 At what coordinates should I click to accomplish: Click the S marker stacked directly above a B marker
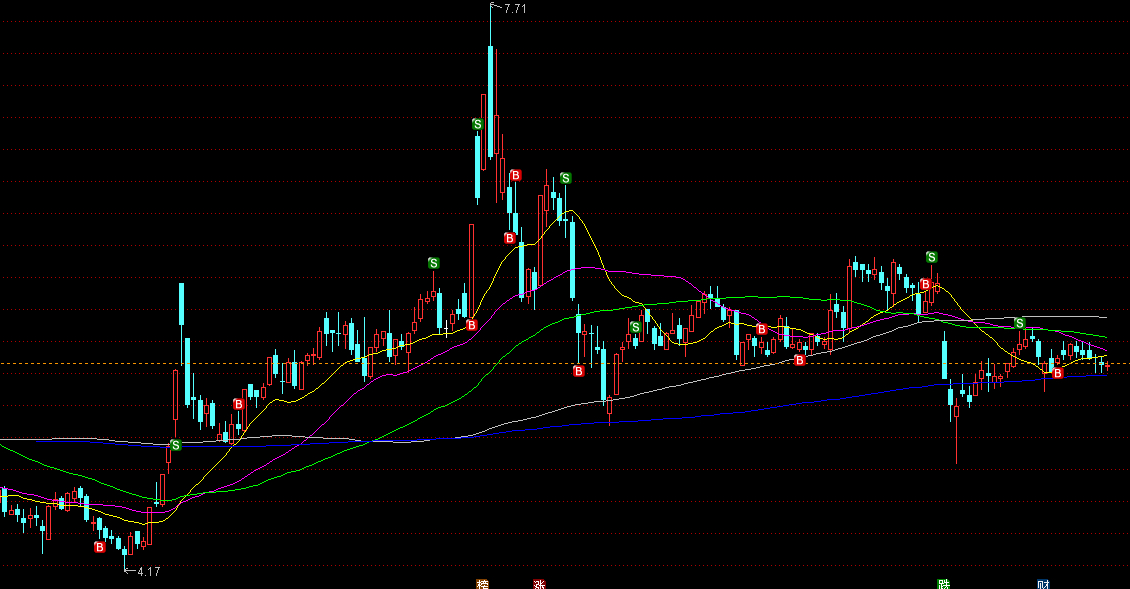931,257
